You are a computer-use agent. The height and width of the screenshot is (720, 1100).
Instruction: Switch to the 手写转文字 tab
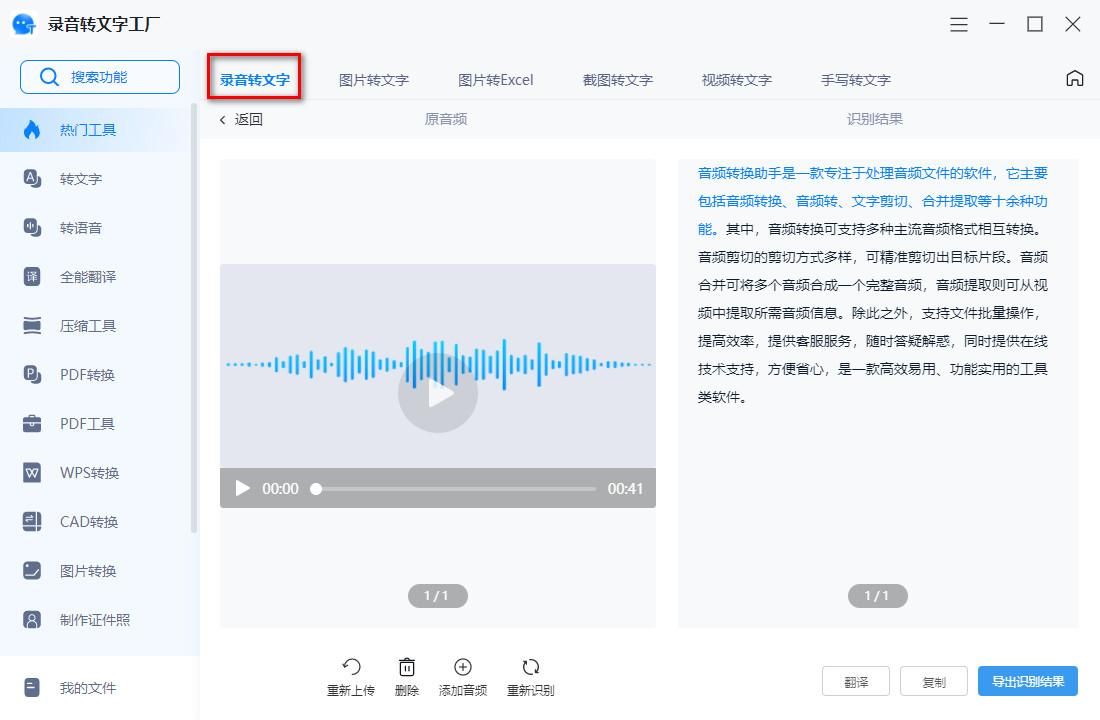(x=856, y=80)
